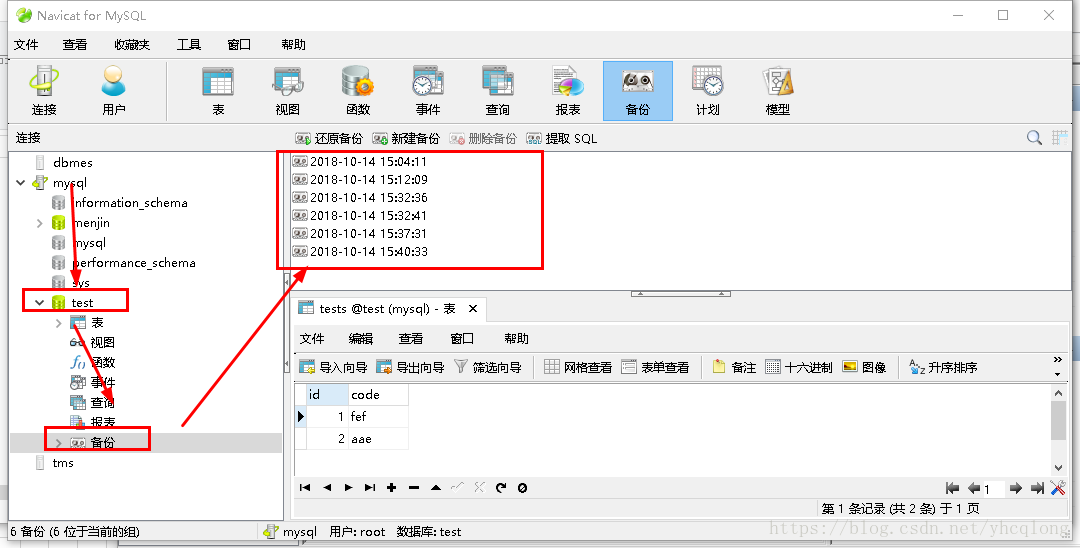
Task: Collapse the mysql connection node
Action: tap(21, 182)
